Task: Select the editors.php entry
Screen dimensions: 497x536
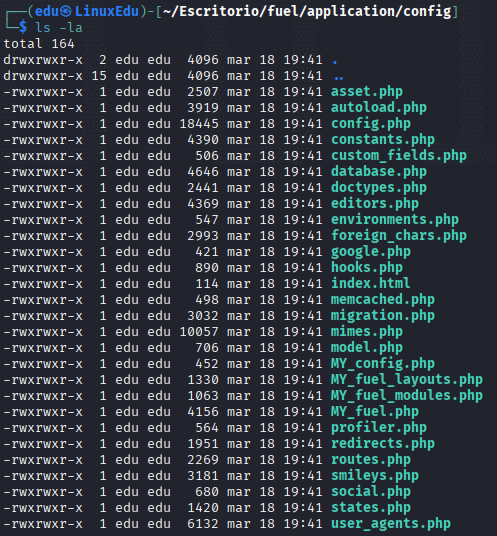Action: [375, 204]
